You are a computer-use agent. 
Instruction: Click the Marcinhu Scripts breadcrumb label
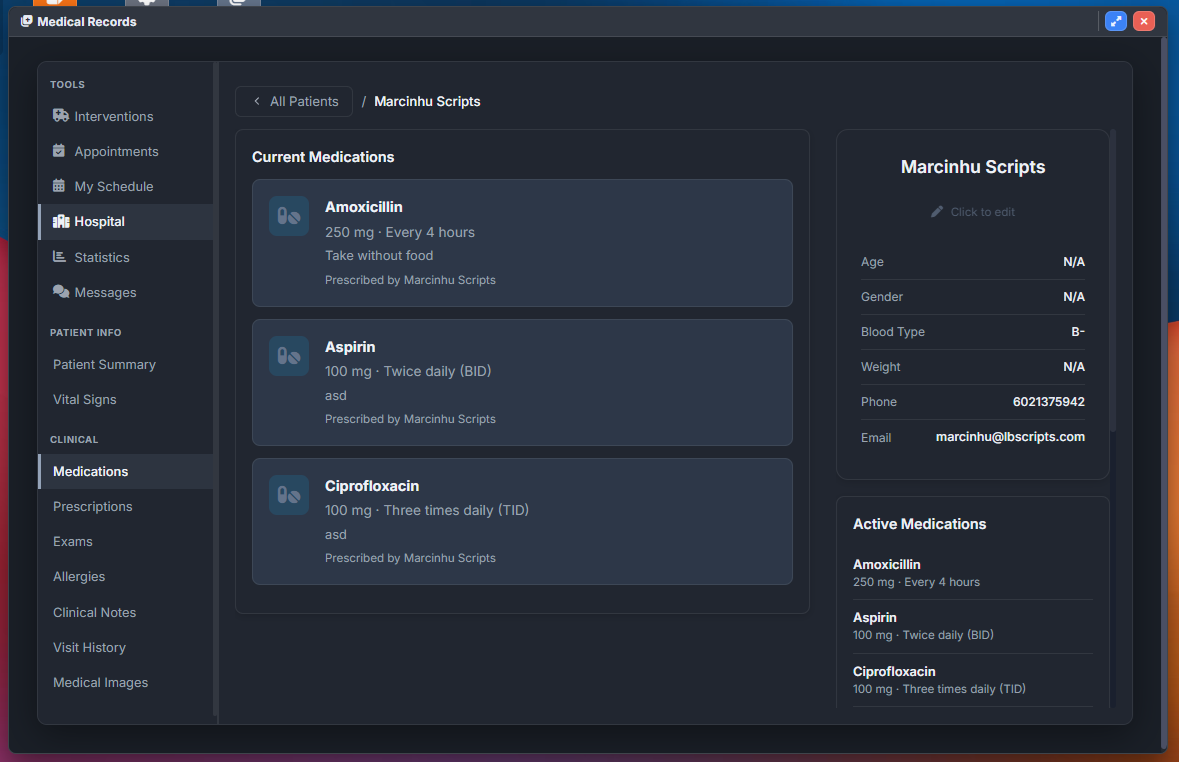click(427, 102)
